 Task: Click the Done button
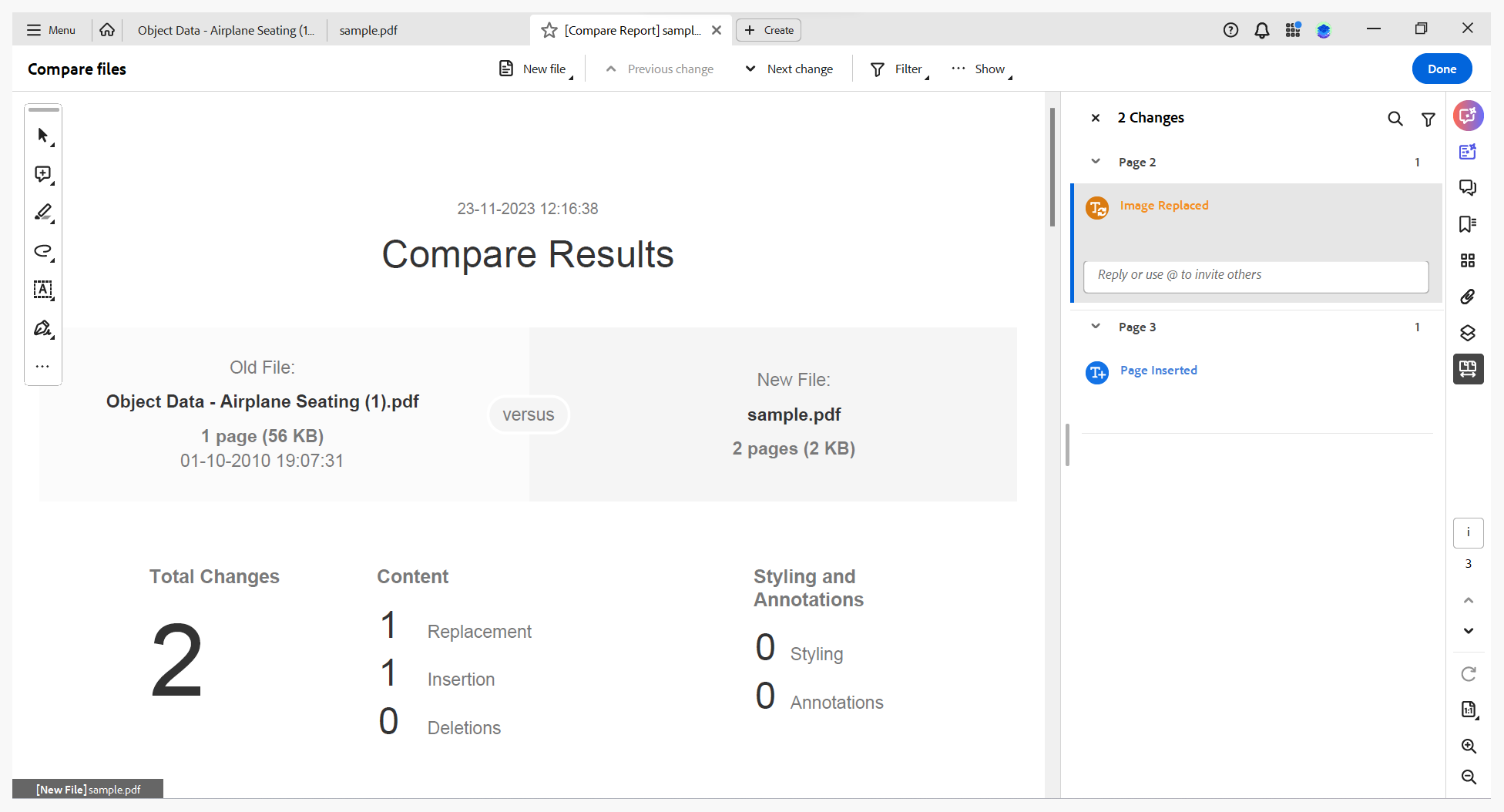[x=1442, y=69]
